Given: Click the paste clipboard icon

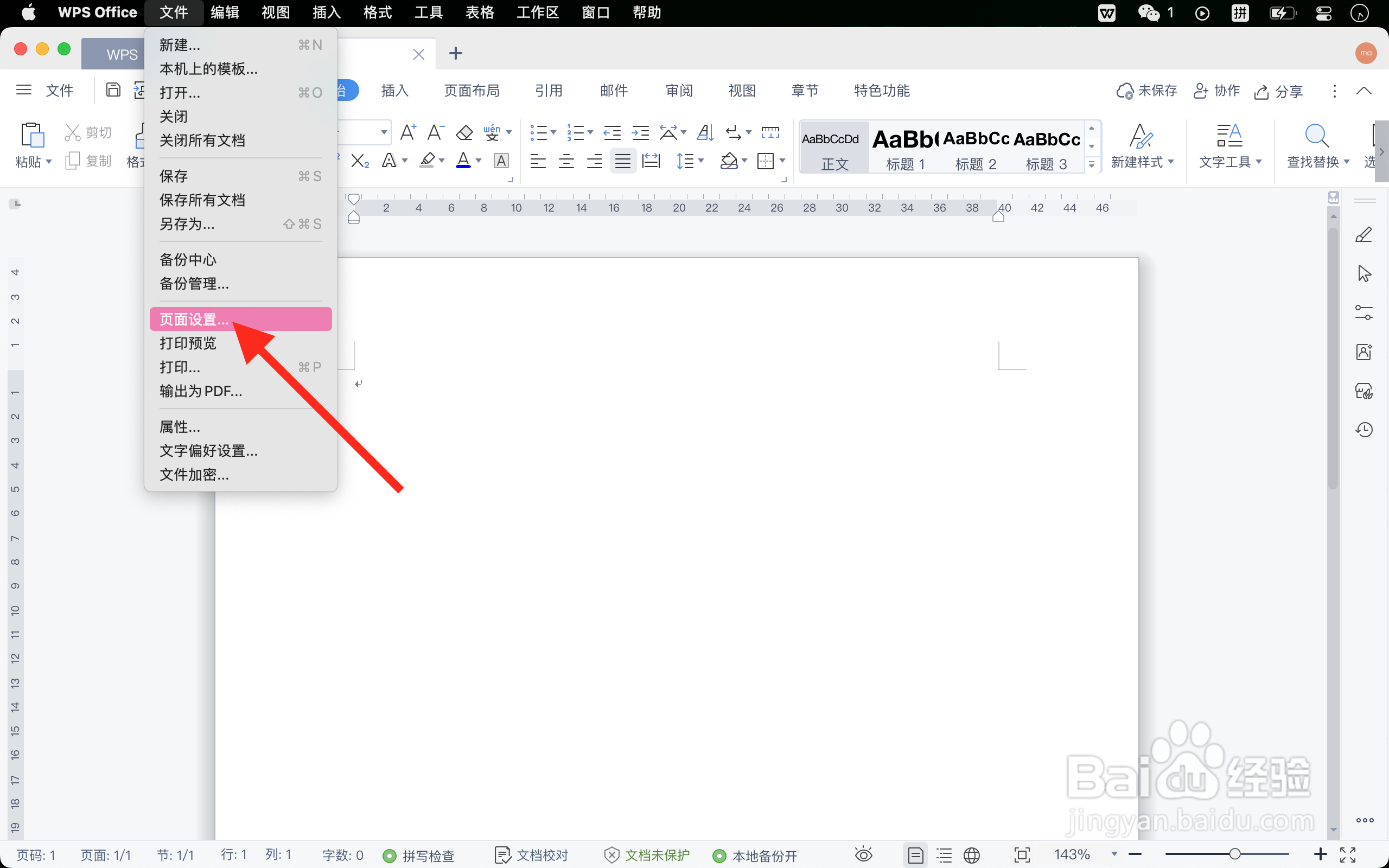Looking at the screenshot, I should 32,135.
